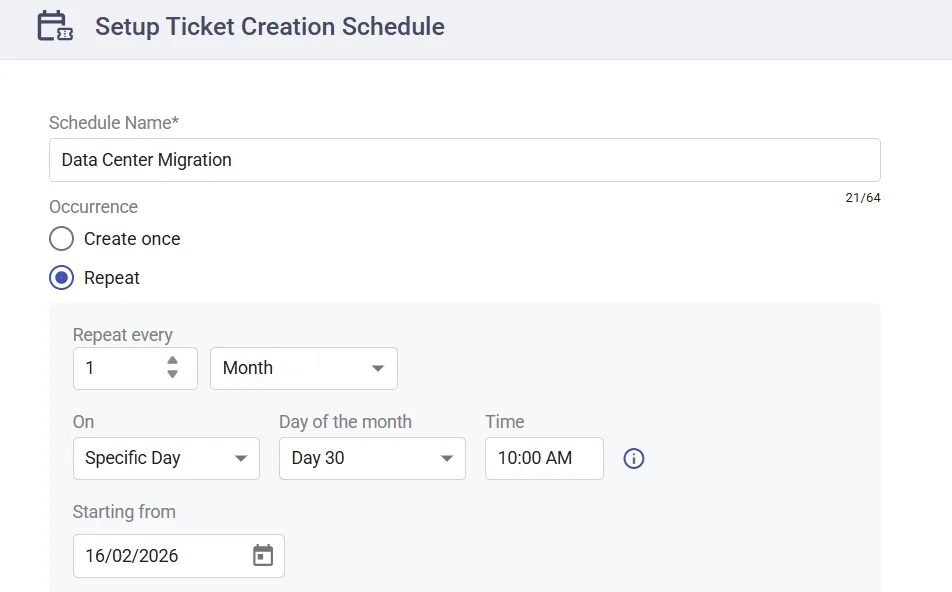952x592 pixels.
Task: Click the Time field showing 10:00 AM
Action: coord(543,458)
